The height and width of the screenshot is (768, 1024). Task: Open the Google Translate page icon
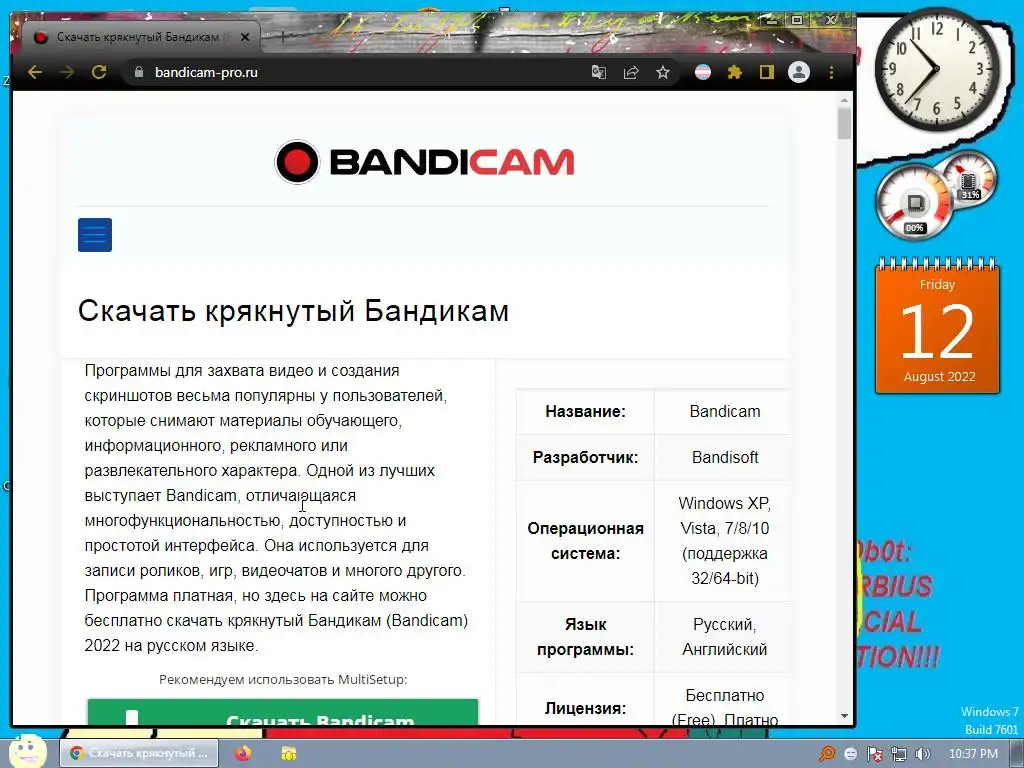coord(599,72)
